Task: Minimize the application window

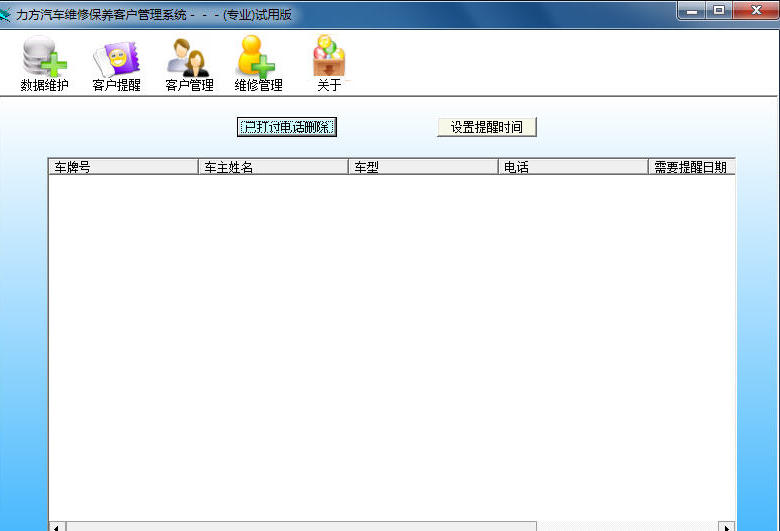Action: tap(690, 11)
